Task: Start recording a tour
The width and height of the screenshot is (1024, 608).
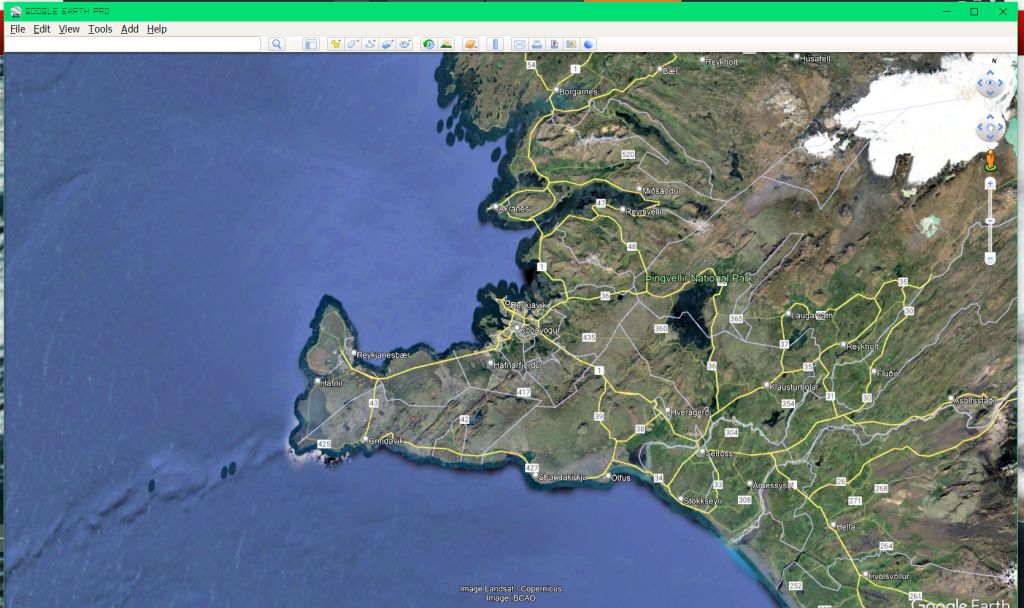Action: (x=405, y=44)
